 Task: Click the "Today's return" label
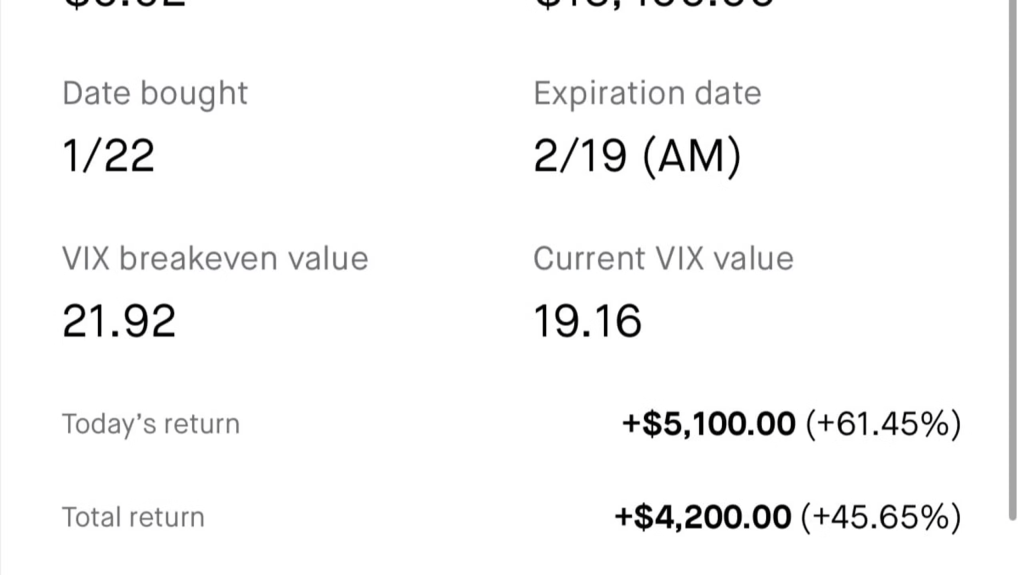coord(151,424)
